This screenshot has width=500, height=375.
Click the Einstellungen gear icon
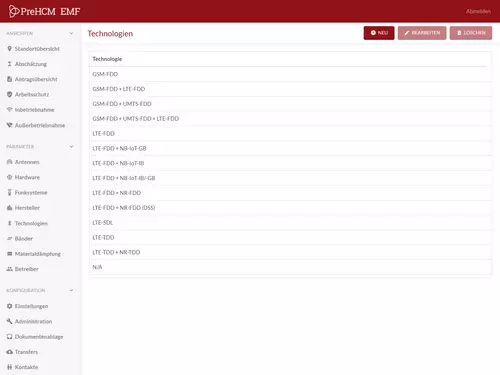9,306
